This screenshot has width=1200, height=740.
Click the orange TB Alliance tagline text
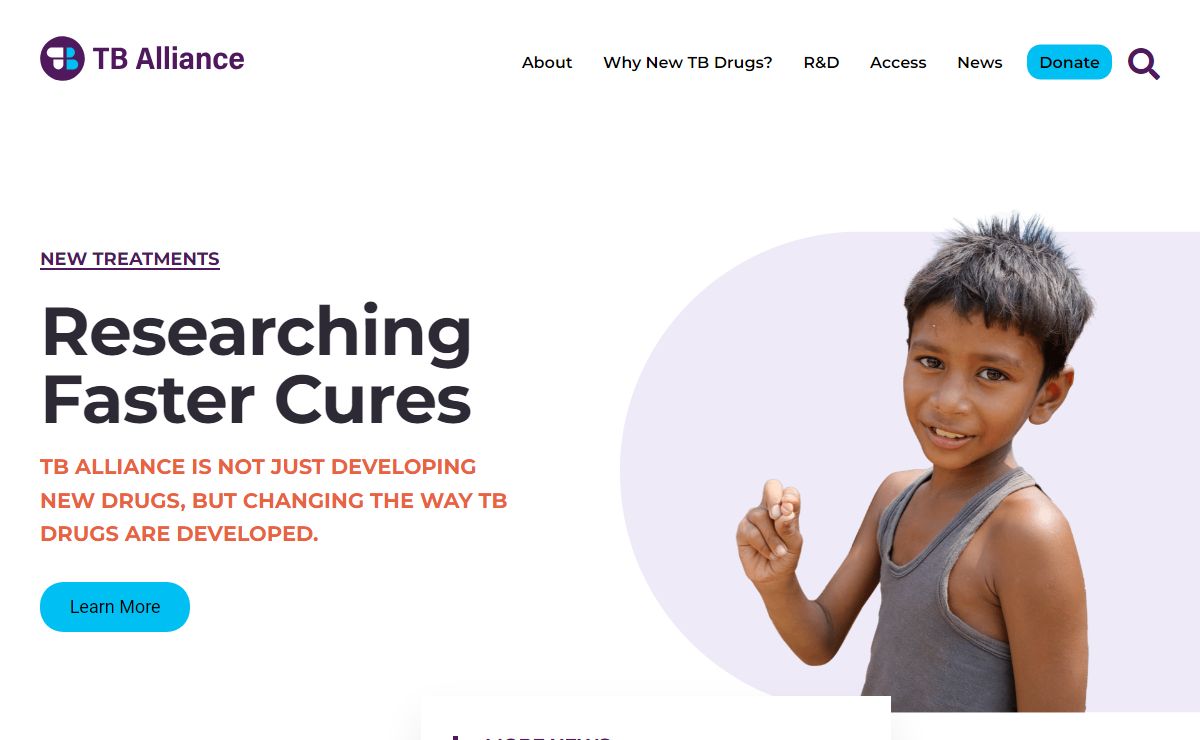tap(274, 500)
